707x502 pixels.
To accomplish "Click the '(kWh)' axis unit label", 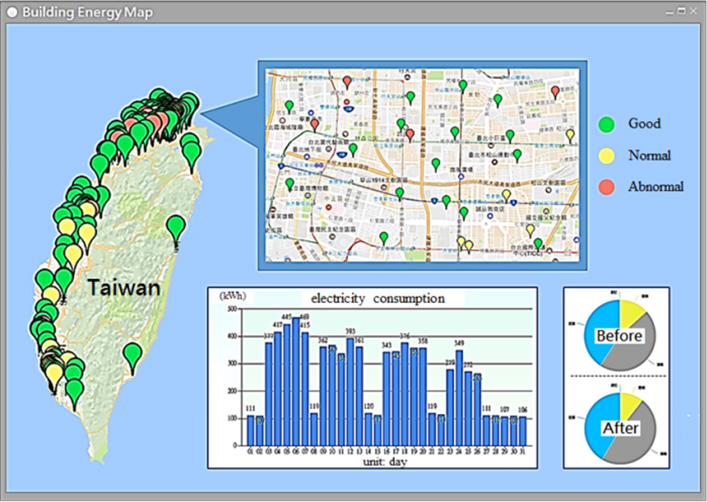I will [x=233, y=296].
